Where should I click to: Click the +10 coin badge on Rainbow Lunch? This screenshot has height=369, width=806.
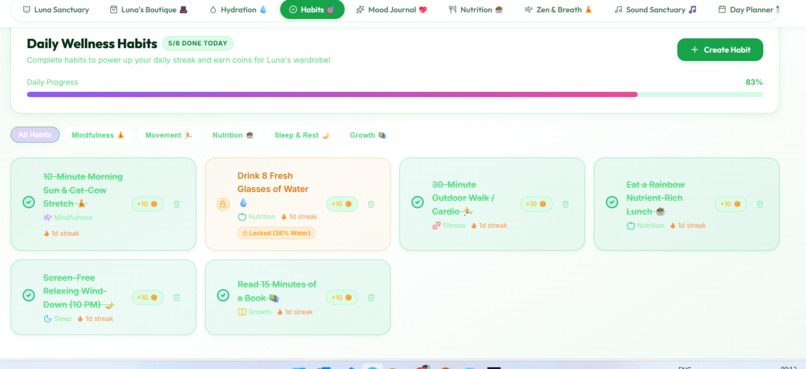[x=730, y=204]
